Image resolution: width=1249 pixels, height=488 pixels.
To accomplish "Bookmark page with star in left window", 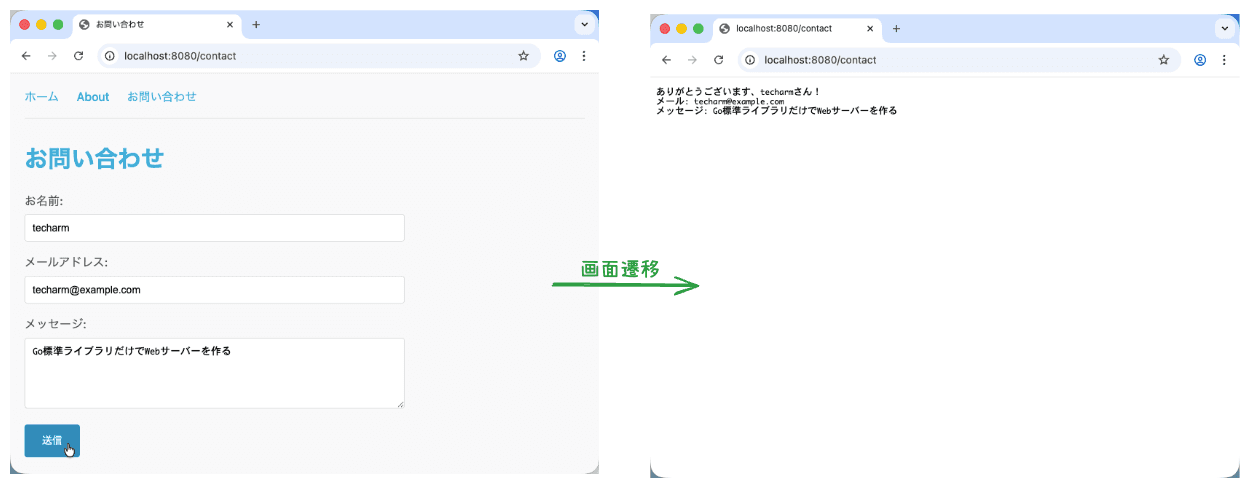I will pyautogui.click(x=523, y=56).
